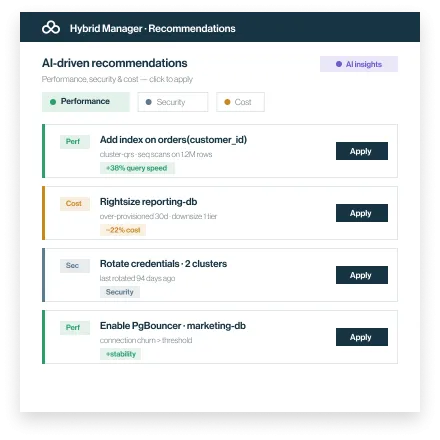The width and height of the screenshot is (440, 440).
Task: Open the Enable PgBouncer marketing-db title
Action: click(173, 326)
